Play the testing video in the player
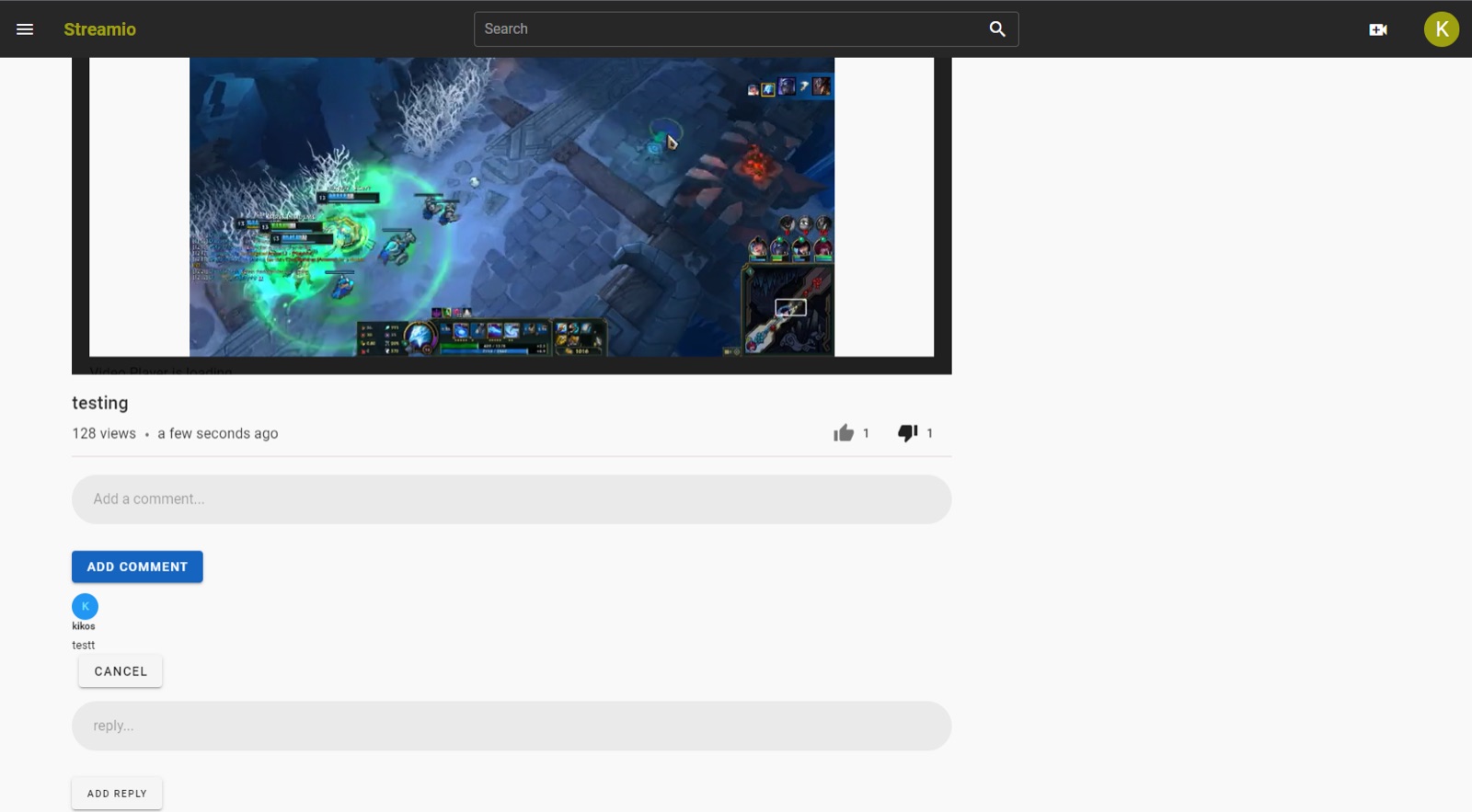The image size is (1472, 812). pos(512,207)
